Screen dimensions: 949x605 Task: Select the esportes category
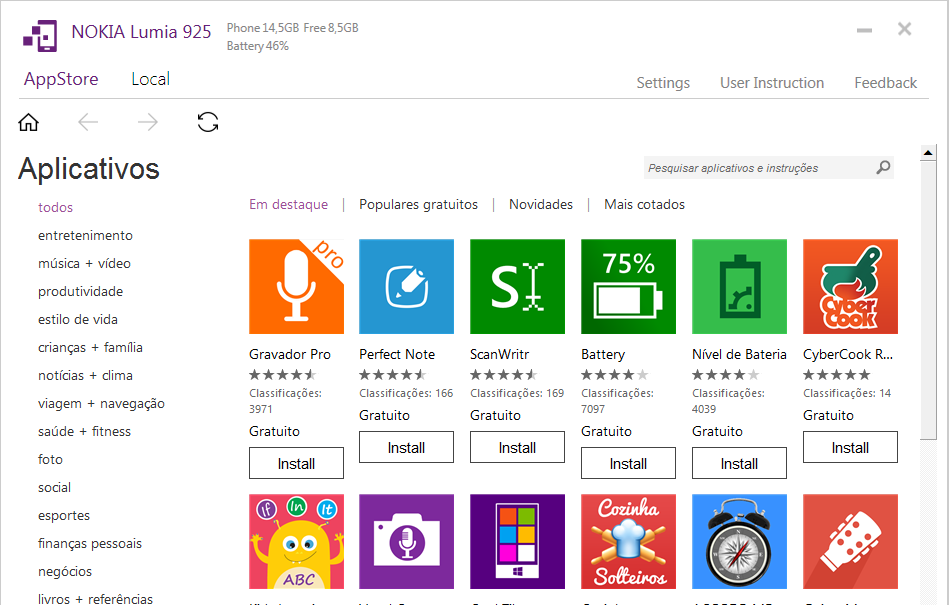tap(64, 515)
